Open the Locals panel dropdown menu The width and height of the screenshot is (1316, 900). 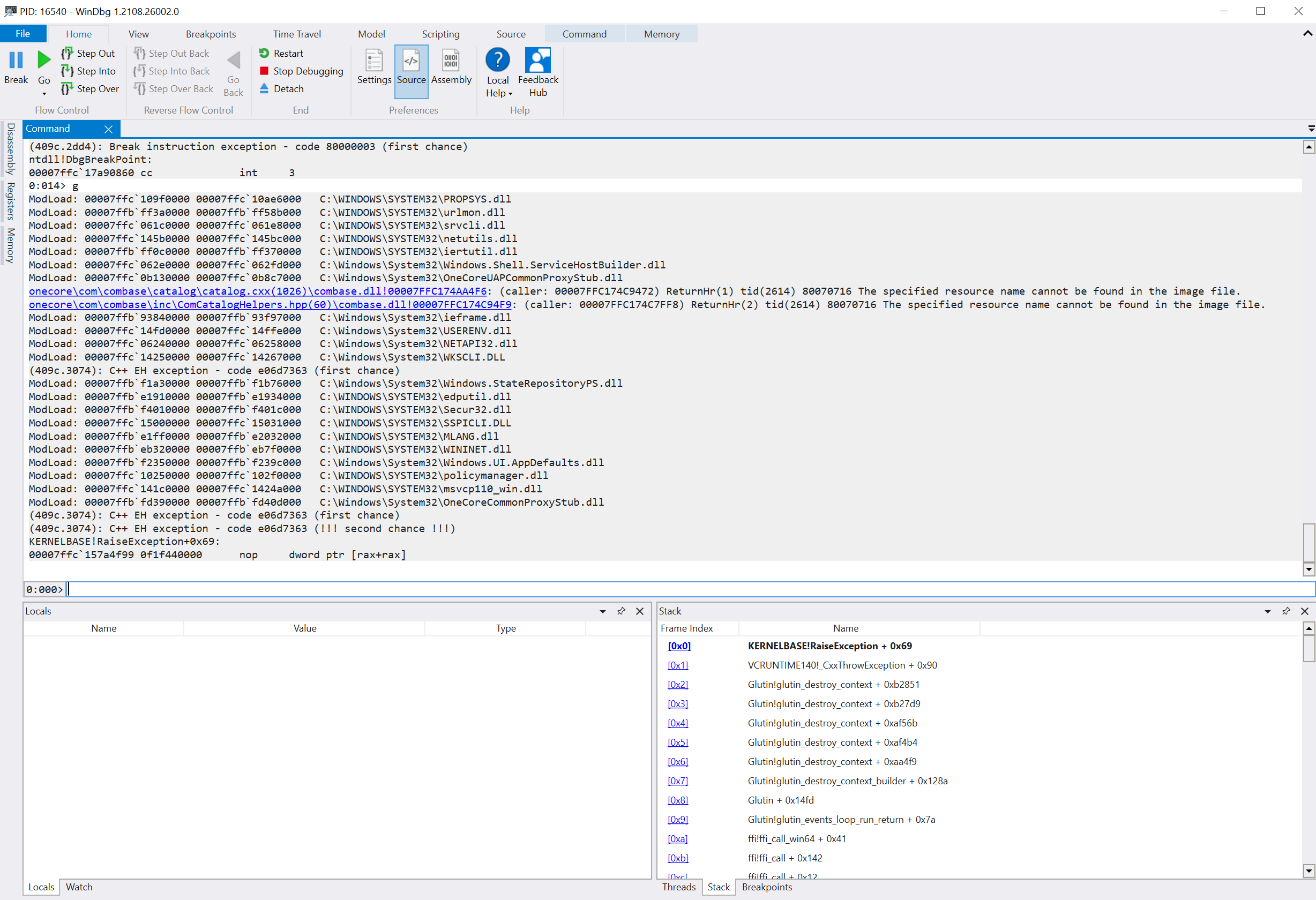pyautogui.click(x=601, y=611)
